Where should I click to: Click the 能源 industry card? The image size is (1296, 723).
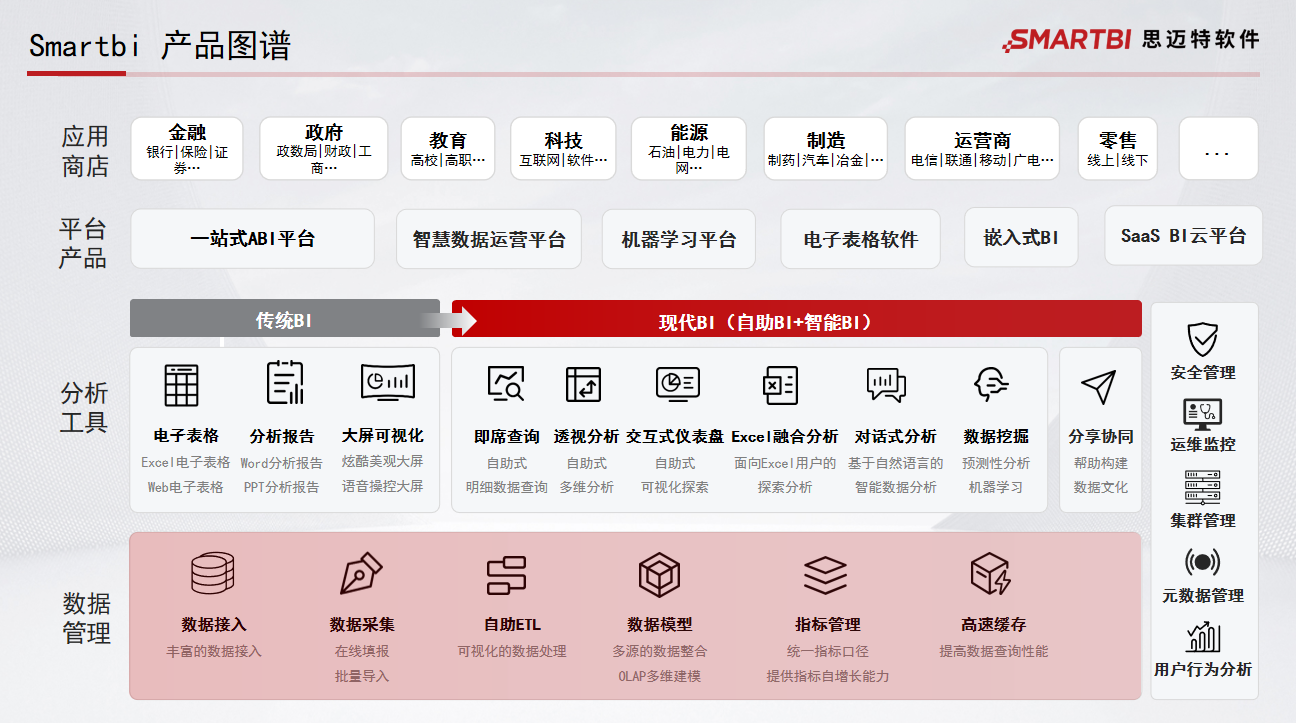coord(688,149)
